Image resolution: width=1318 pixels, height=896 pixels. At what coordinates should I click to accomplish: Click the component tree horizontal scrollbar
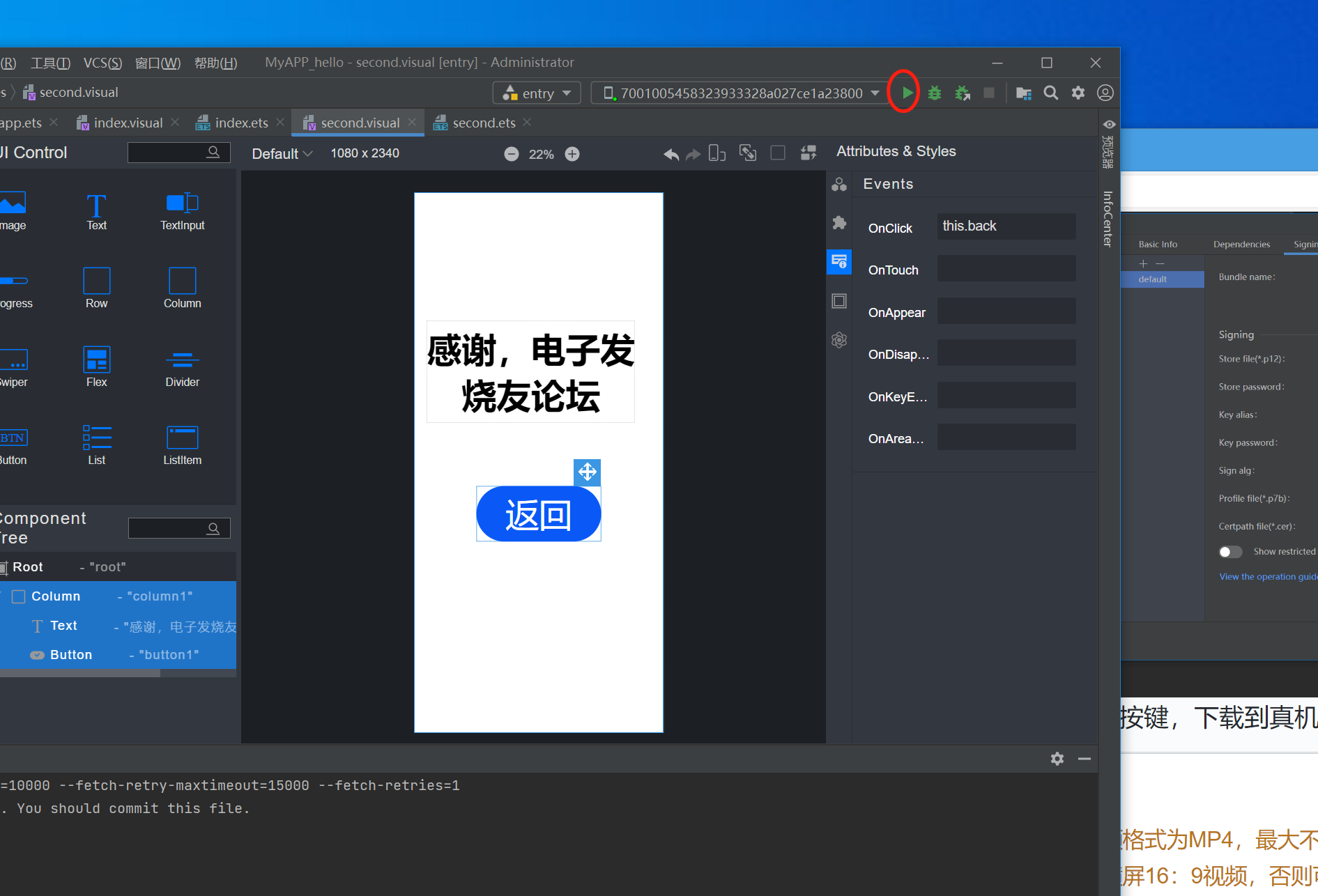click(x=80, y=673)
